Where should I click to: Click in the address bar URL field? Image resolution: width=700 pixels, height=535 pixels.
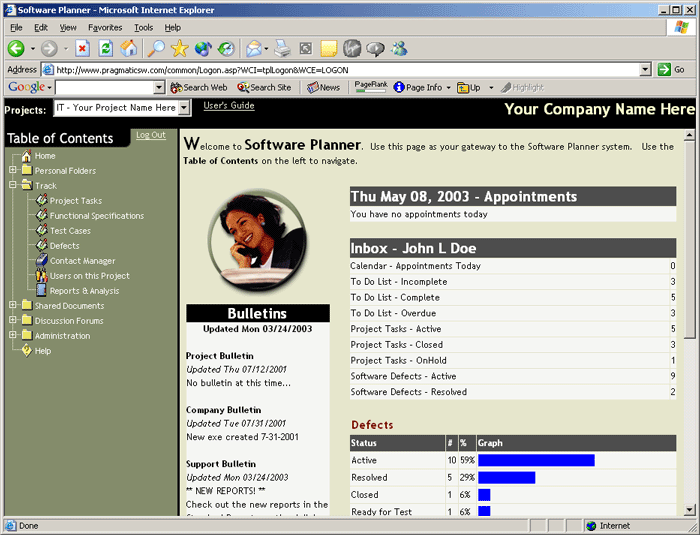click(x=342, y=70)
